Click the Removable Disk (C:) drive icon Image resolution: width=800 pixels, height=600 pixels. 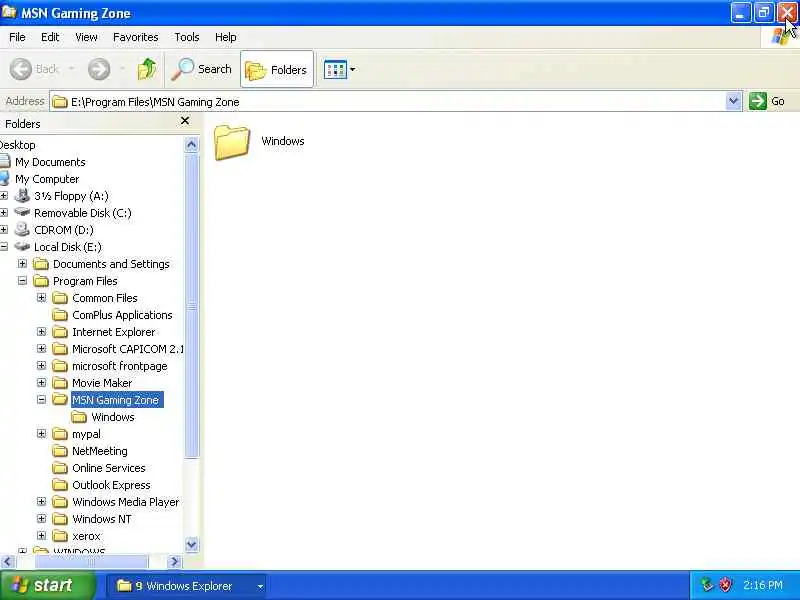click(22, 211)
